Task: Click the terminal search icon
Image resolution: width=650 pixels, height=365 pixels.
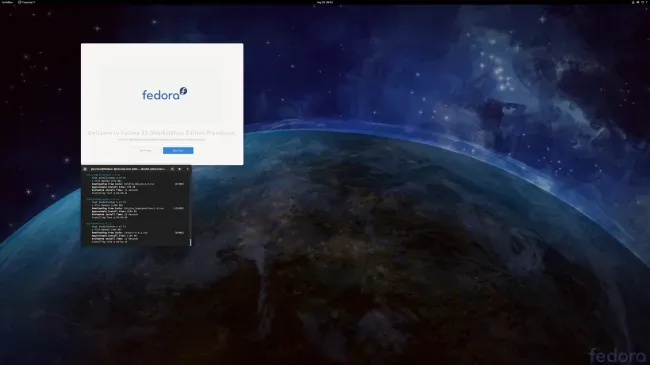Action: pyautogui.click(x=172, y=169)
